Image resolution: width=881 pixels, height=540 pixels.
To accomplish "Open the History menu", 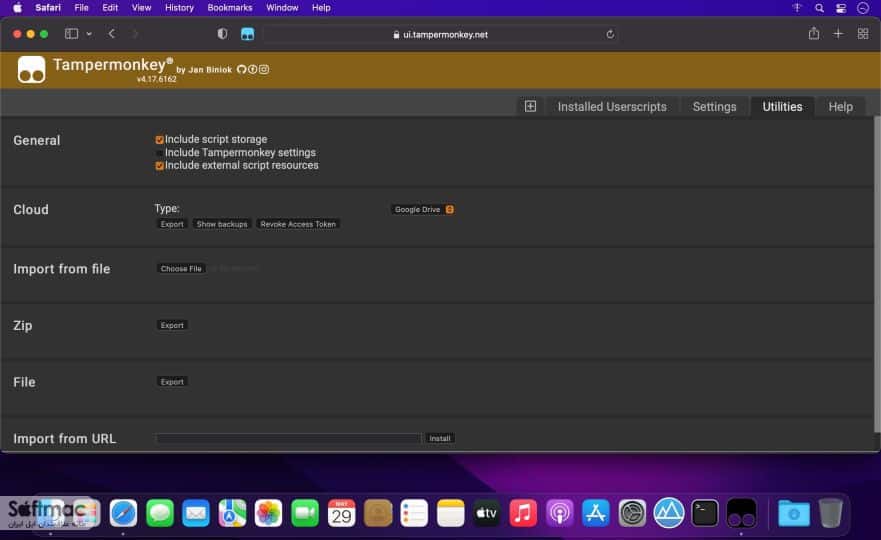I will (179, 8).
